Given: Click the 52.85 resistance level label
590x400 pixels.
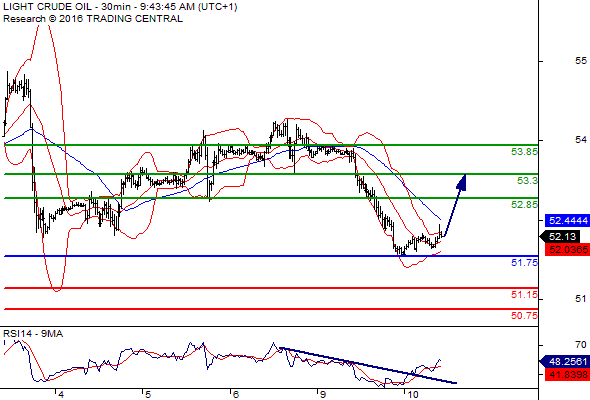Looking at the screenshot, I should tap(524, 205).
